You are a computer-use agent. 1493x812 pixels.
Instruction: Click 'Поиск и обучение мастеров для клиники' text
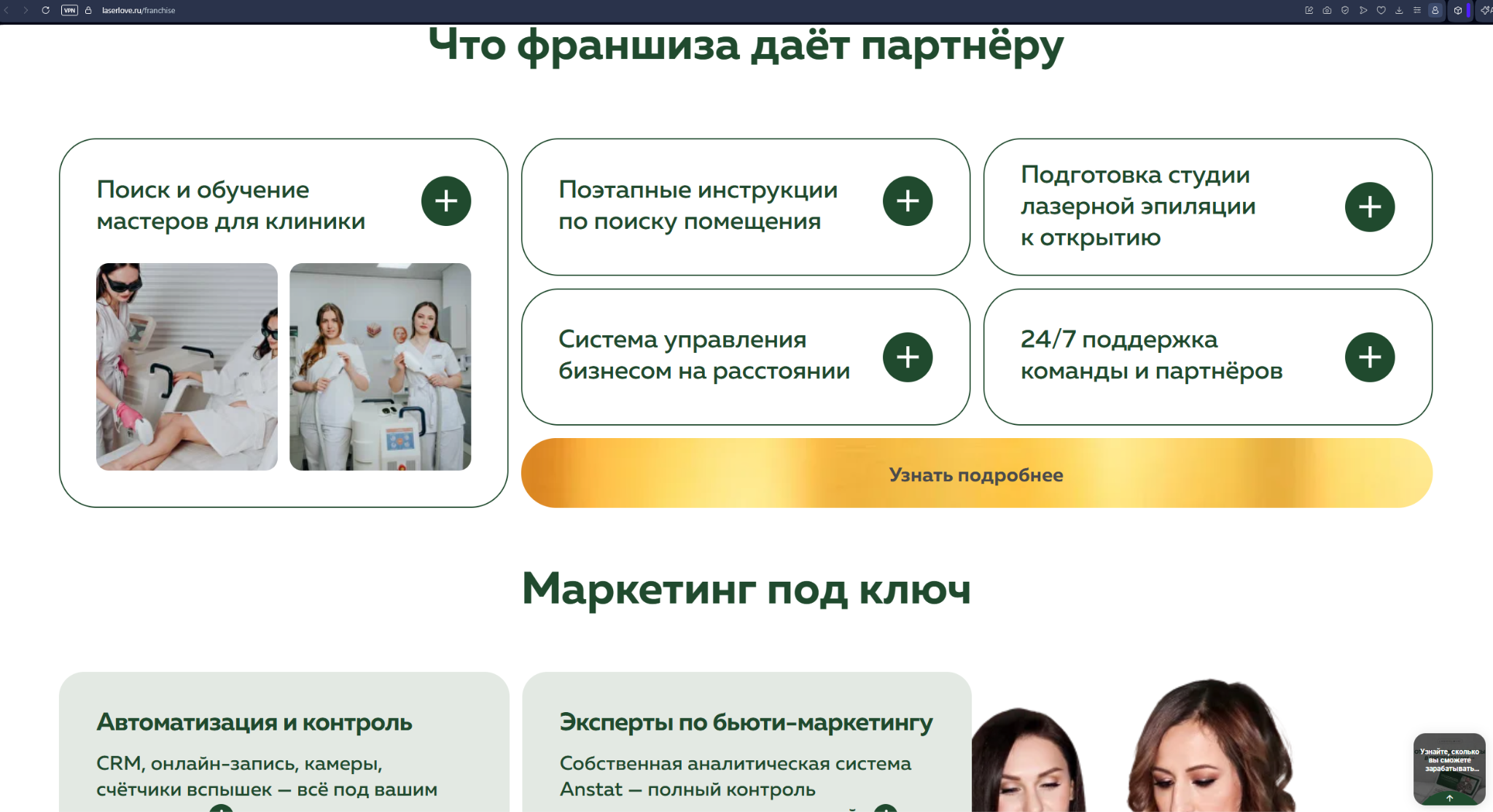pos(231,205)
